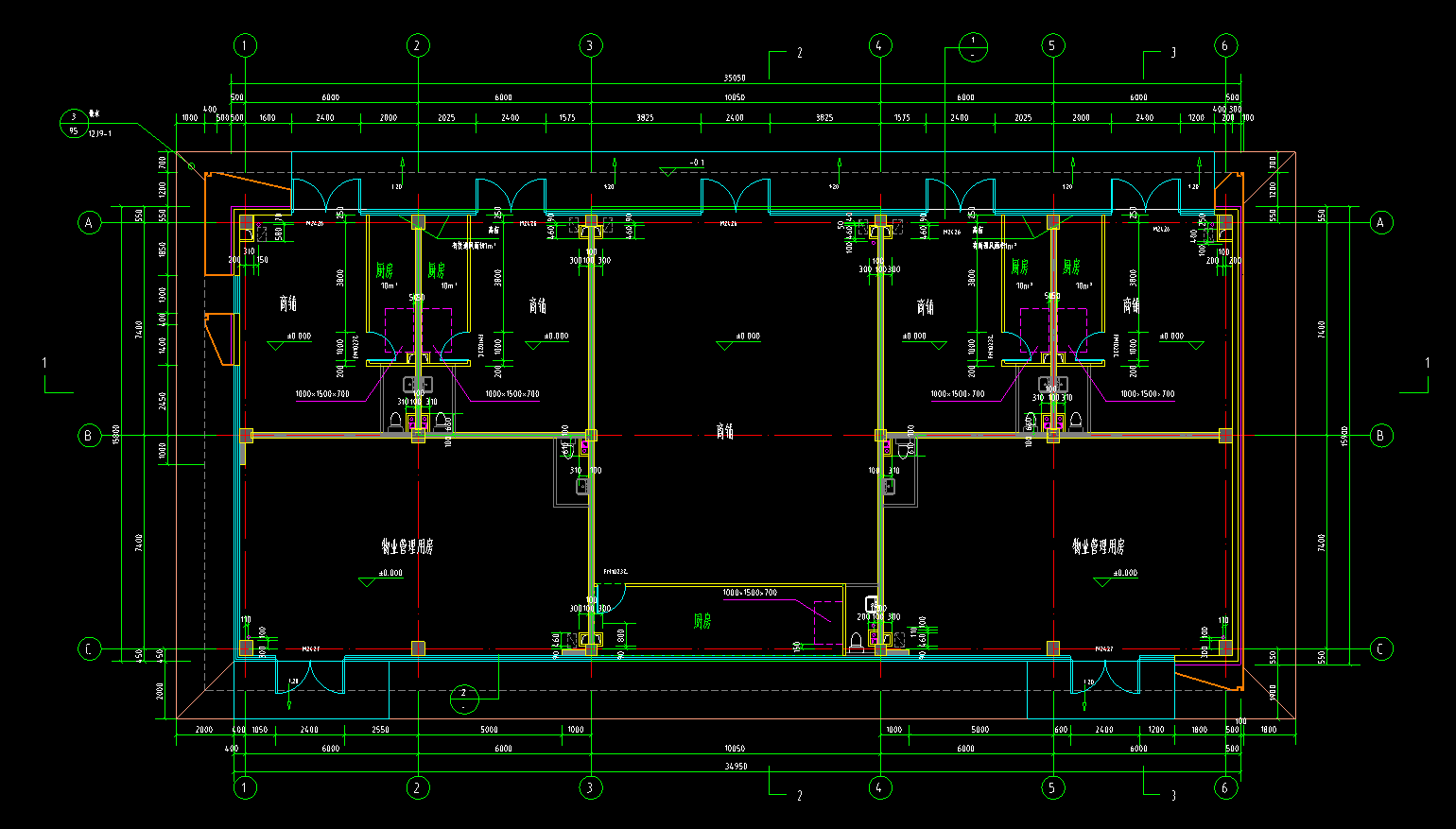
Task: Click the ±0.000 elevation in central shop
Action: coord(748,336)
